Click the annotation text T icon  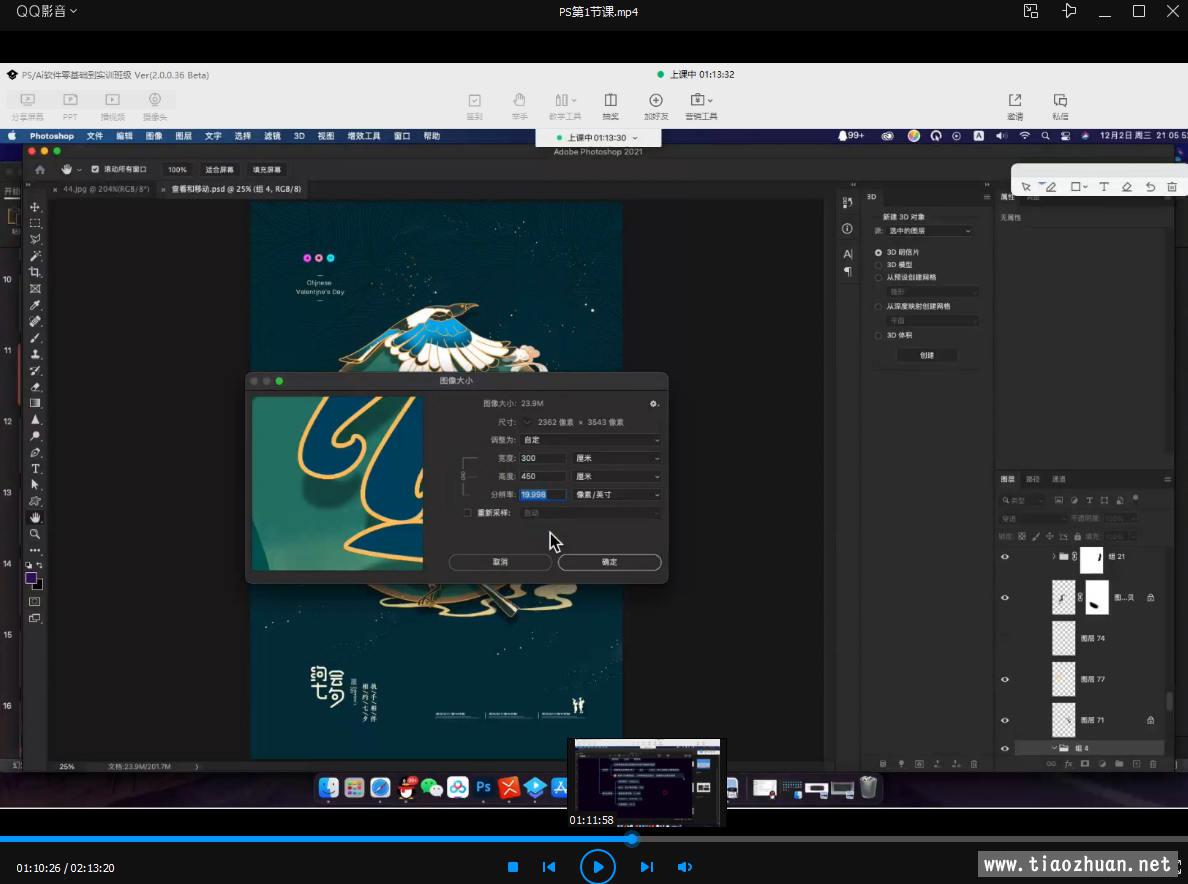(x=1104, y=186)
